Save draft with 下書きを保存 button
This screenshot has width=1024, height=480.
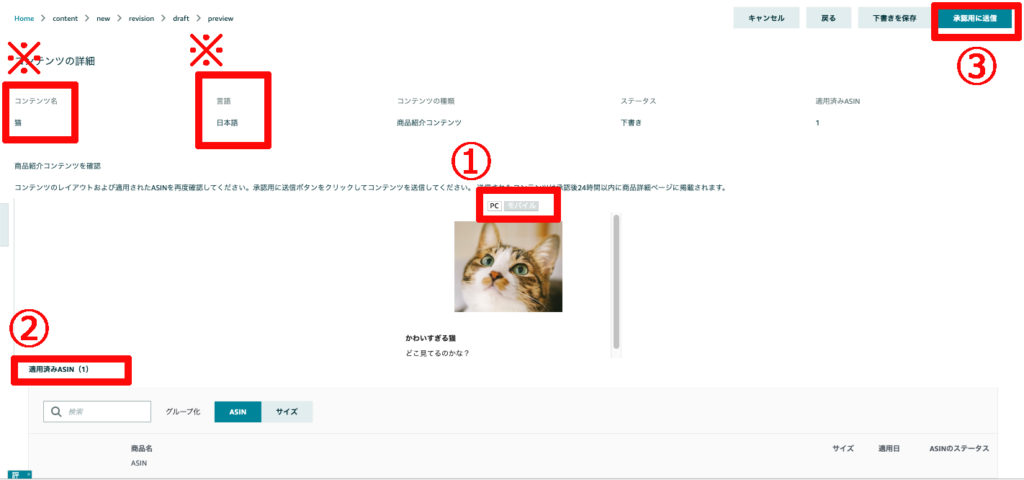pyautogui.click(x=890, y=18)
